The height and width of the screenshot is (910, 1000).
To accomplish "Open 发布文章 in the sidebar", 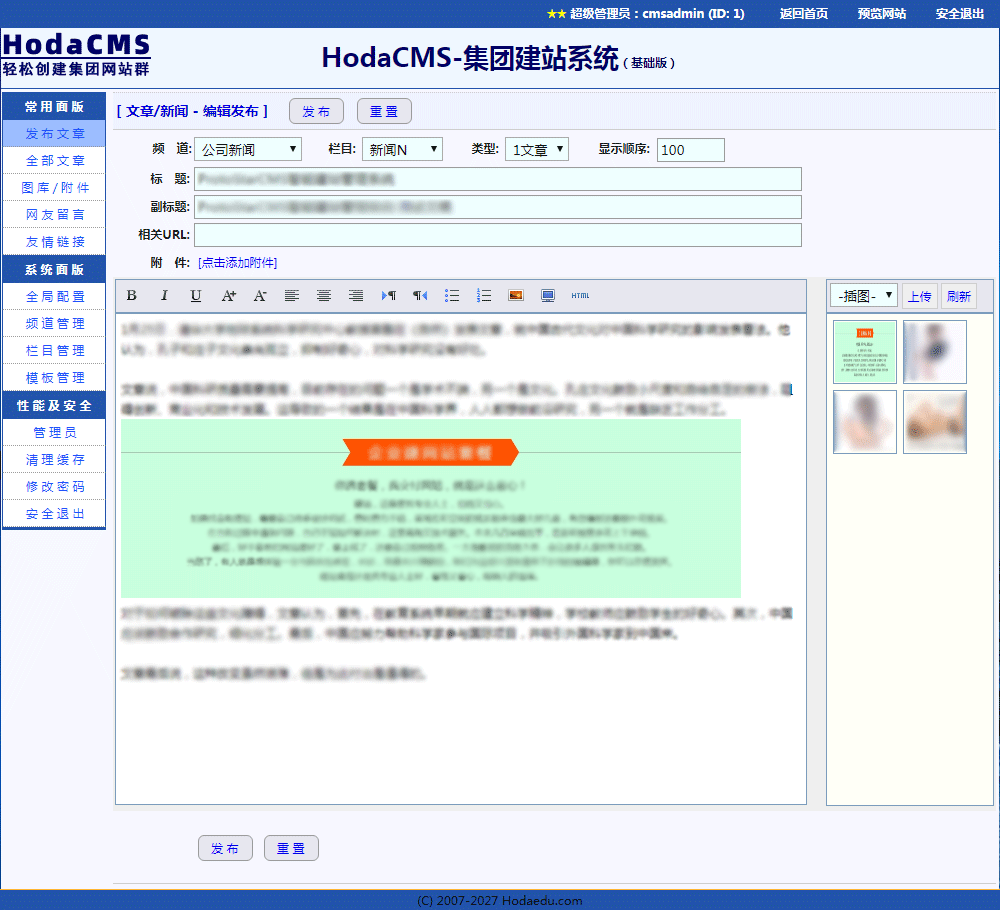I will (x=55, y=133).
